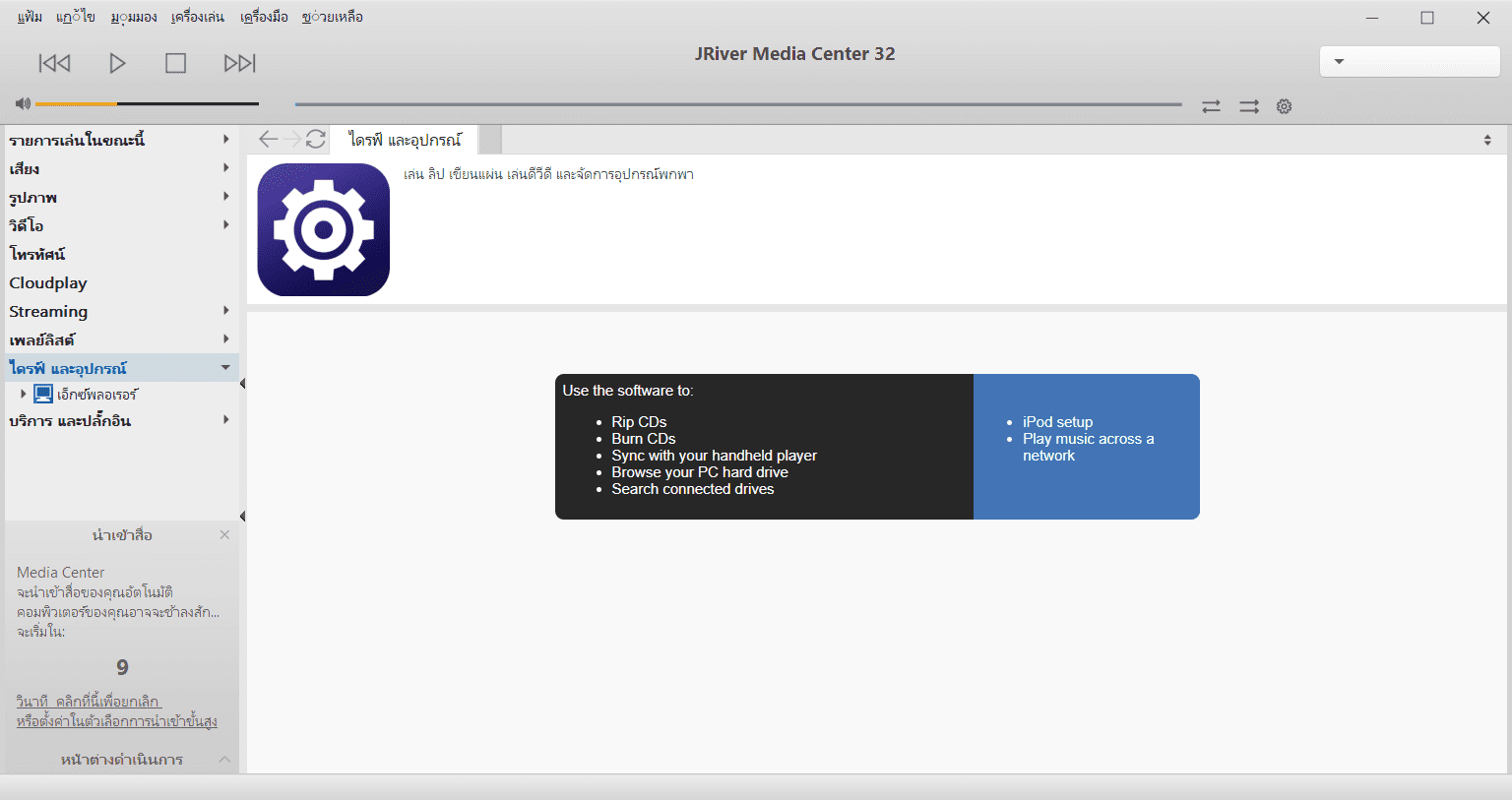This screenshot has height=800, width=1512.
Task: Skip to the next track
Action: tap(240, 63)
